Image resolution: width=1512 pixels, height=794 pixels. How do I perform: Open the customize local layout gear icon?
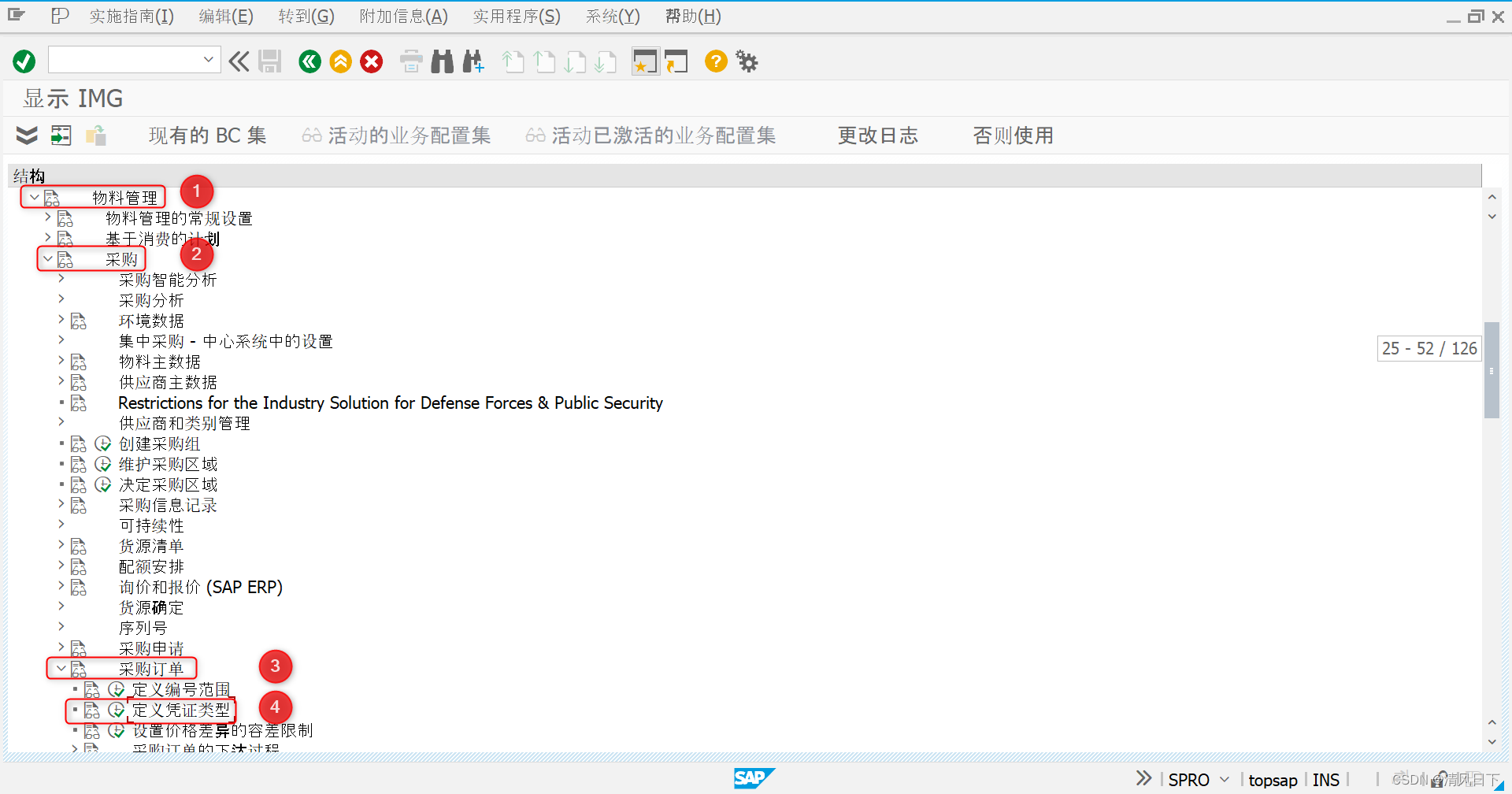pyautogui.click(x=746, y=61)
